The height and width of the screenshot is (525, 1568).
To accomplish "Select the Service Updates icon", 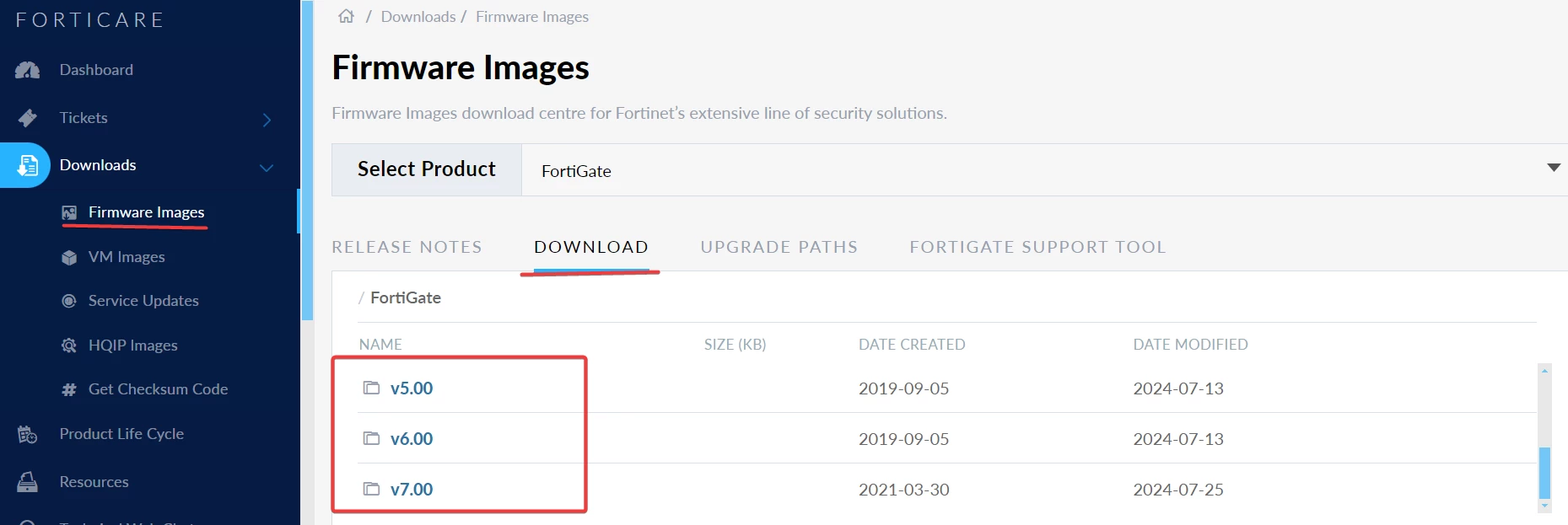I will [x=69, y=301].
